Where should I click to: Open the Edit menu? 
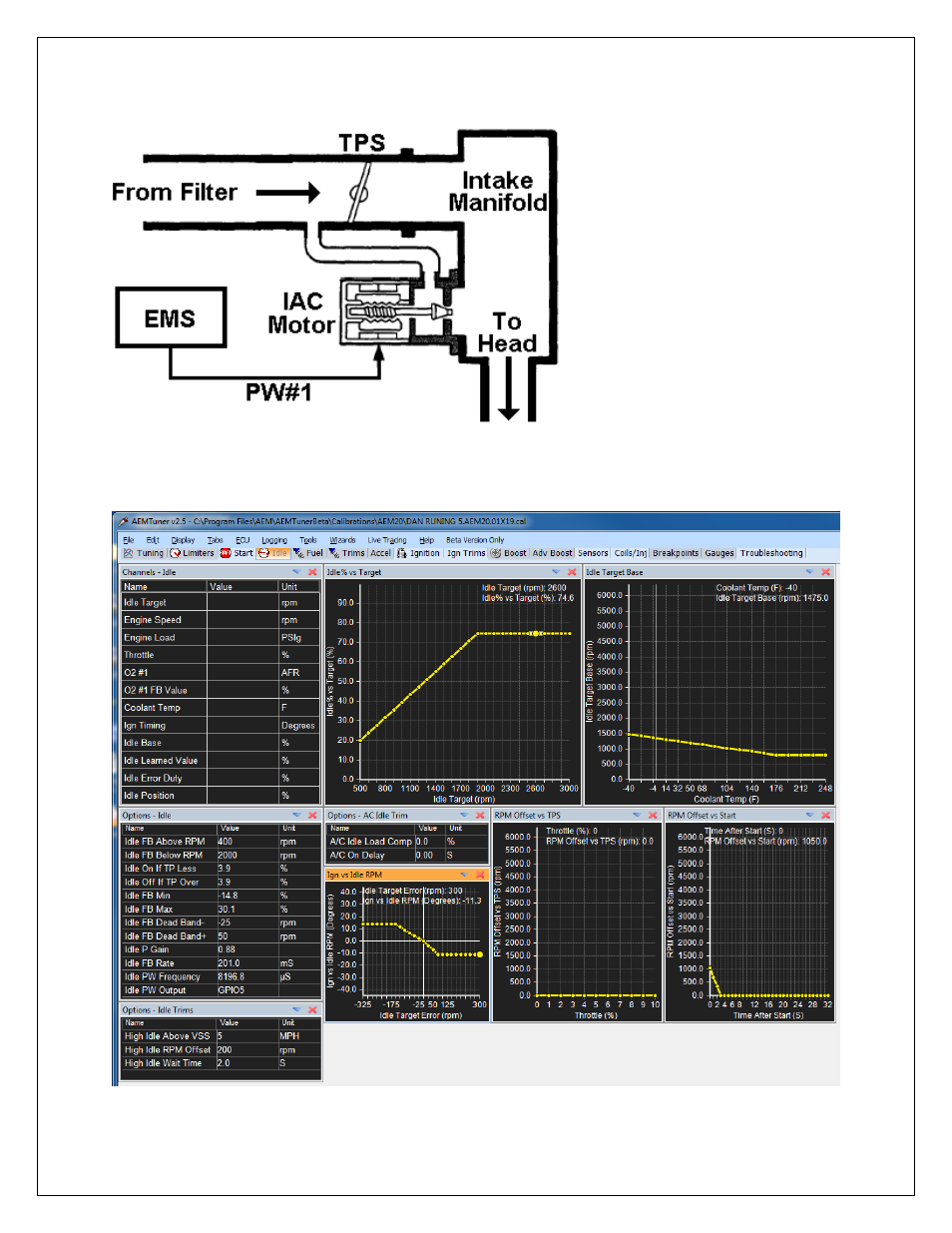(x=153, y=540)
